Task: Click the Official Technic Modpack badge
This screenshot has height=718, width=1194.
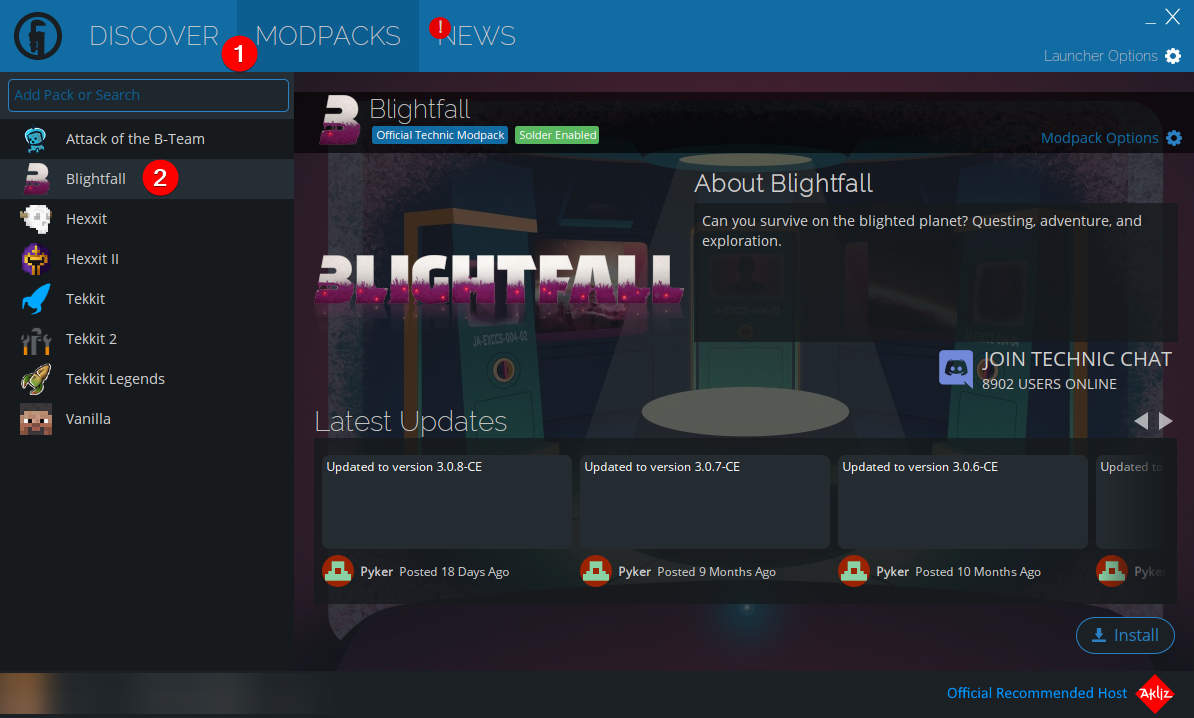Action: pyautogui.click(x=440, y=135)
